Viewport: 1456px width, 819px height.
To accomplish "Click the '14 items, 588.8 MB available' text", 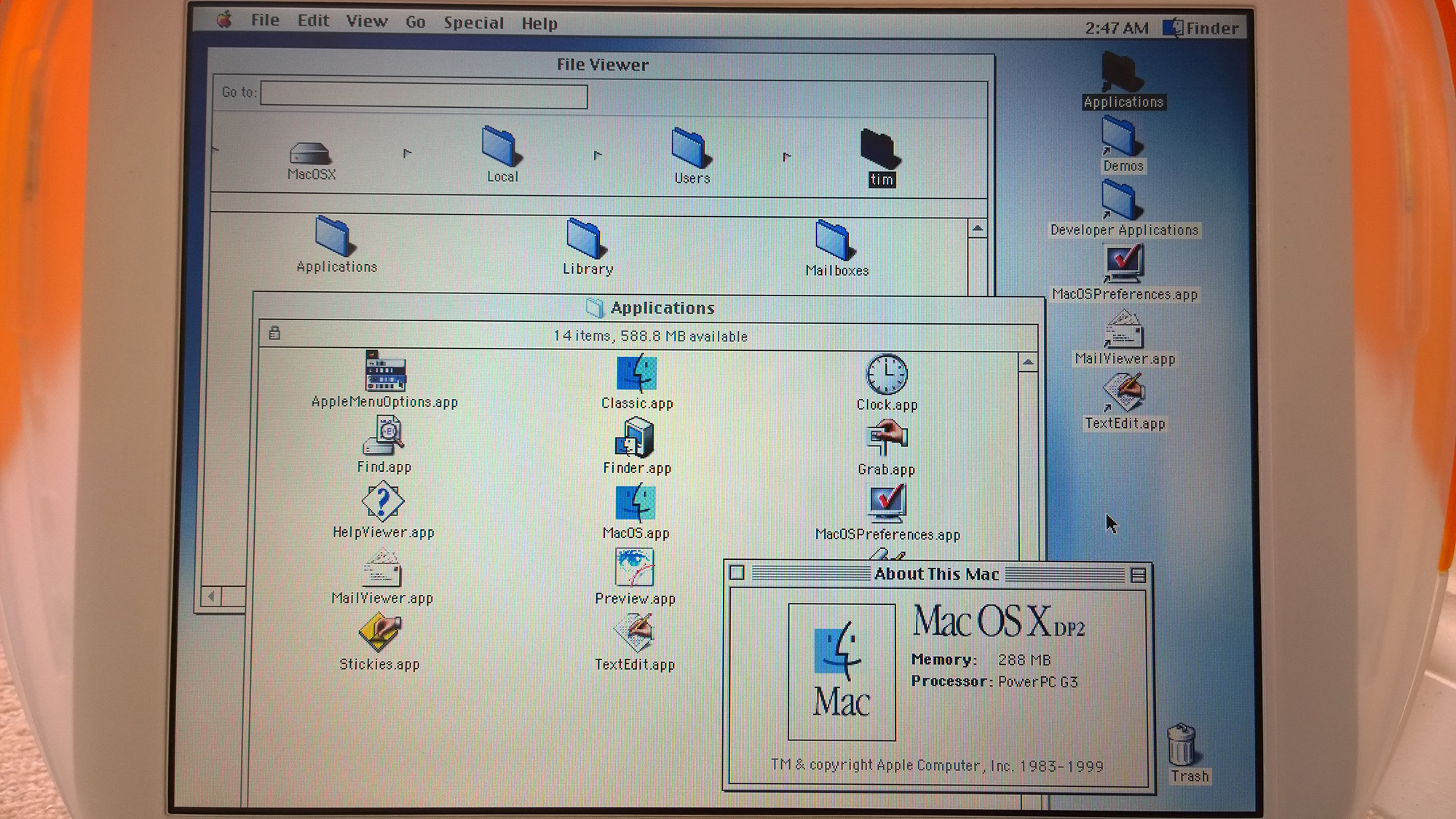I will click(650, 336).
